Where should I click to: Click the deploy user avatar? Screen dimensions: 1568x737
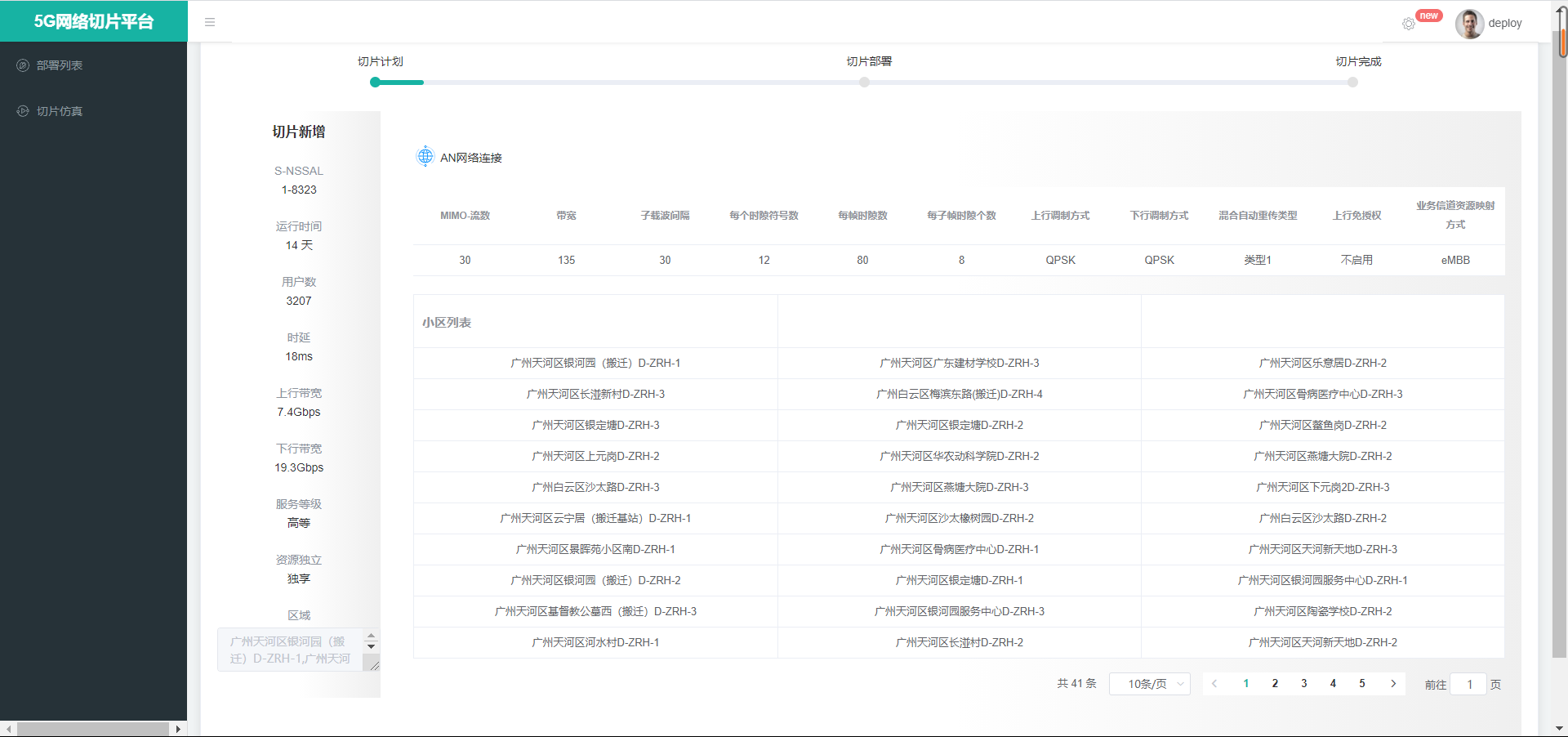[x=1469, y=24]
